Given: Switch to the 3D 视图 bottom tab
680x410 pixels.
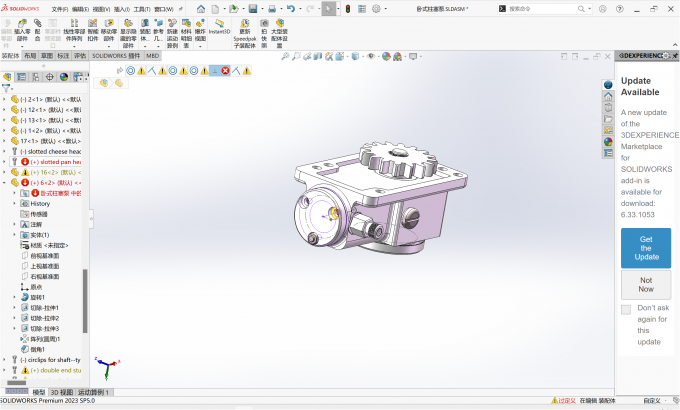Looking at the screenshot, I should pyautogui.click(x=62, y=392).
